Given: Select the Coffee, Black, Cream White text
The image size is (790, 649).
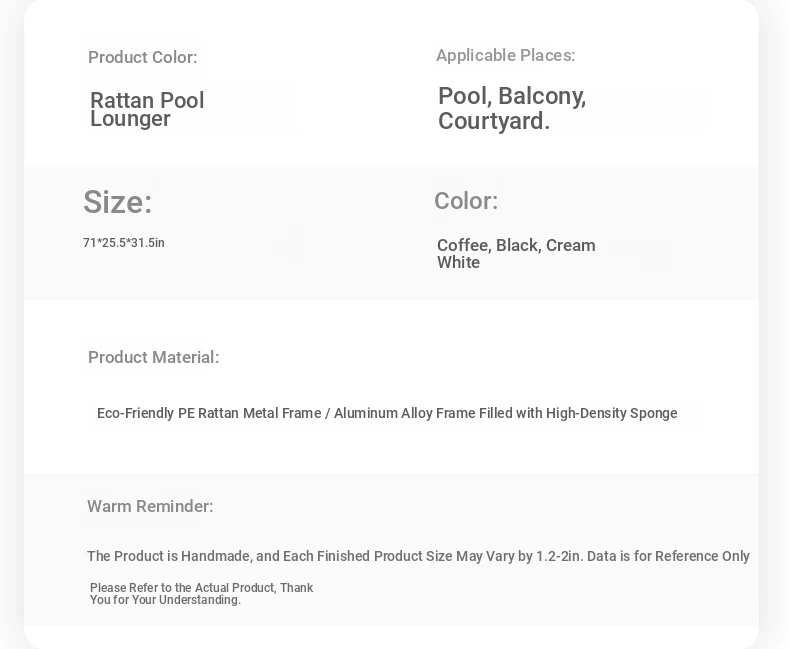Looking at the screenshot, I should 516,253.
